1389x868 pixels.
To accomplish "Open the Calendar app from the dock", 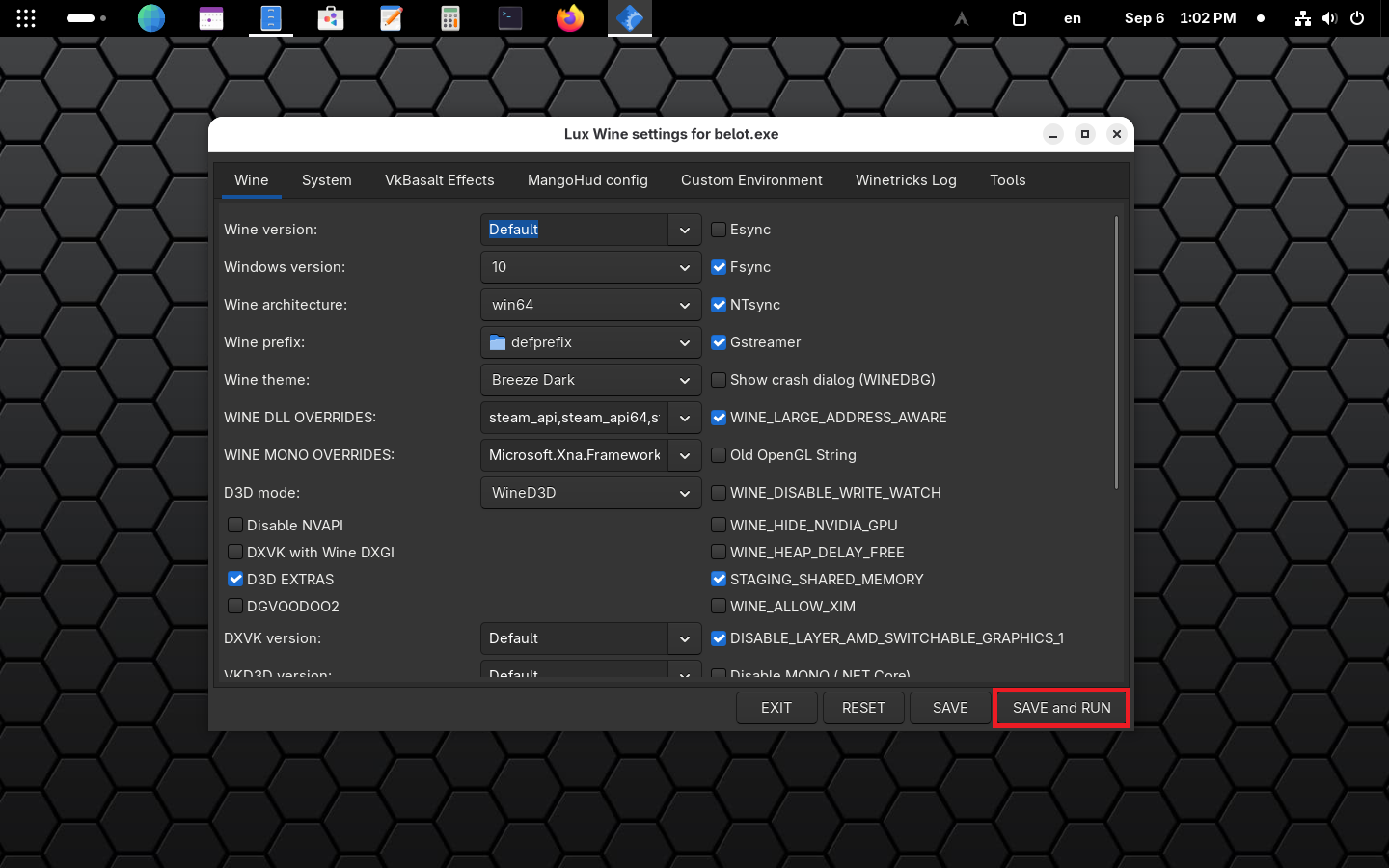I will 211,18.
